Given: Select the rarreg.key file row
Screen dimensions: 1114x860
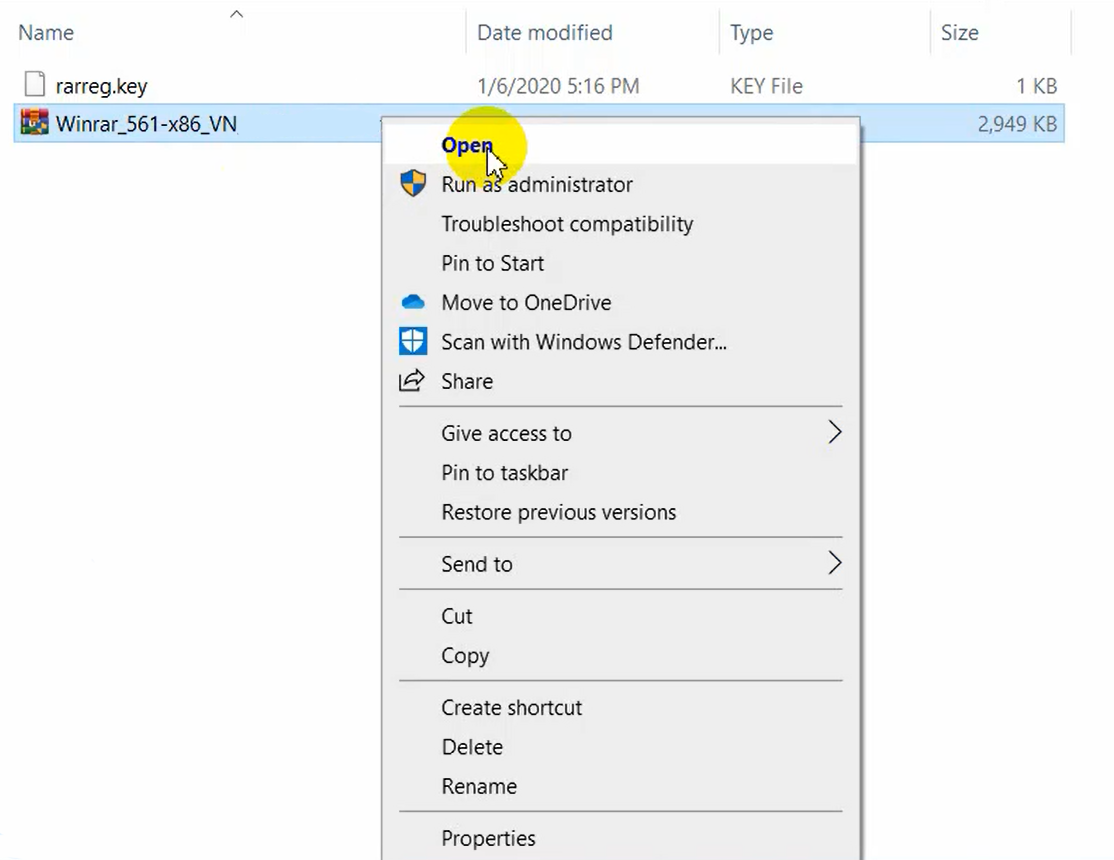Looking at the screenshot, I should pos(100,85).
